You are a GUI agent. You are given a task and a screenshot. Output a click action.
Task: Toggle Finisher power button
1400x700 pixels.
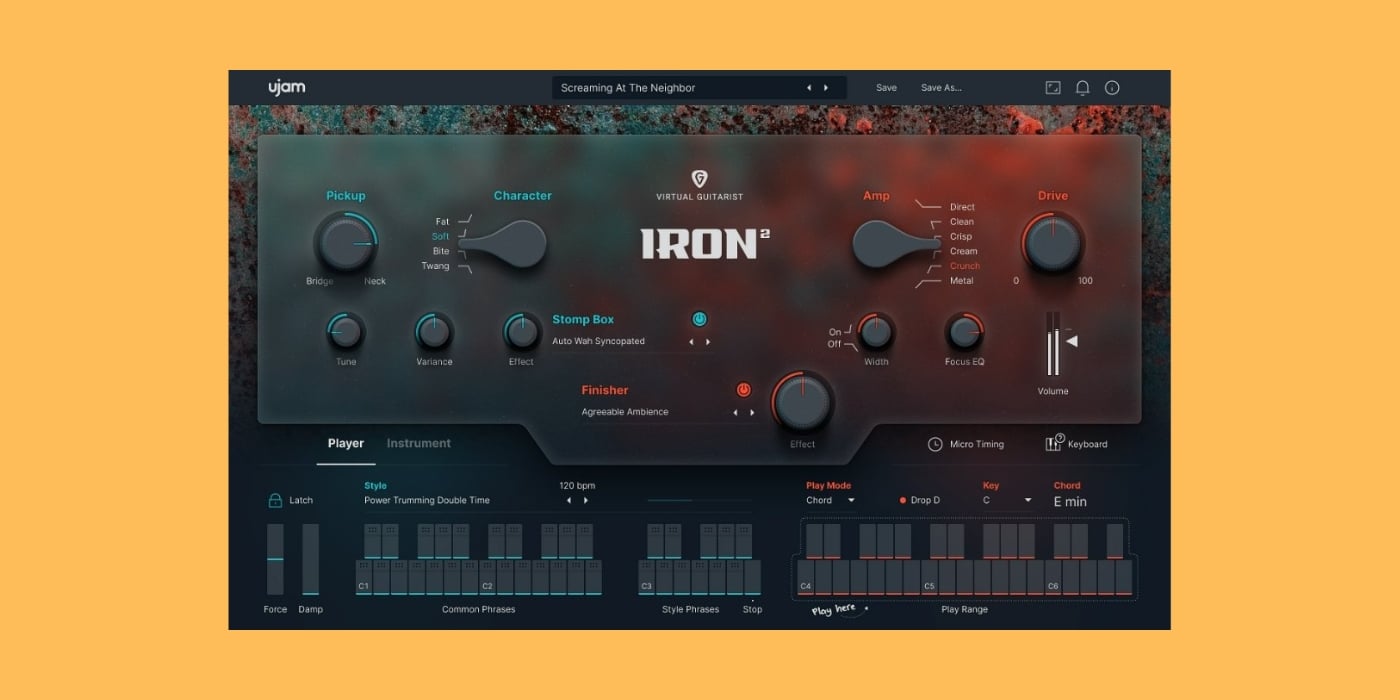tap(743, 390)
